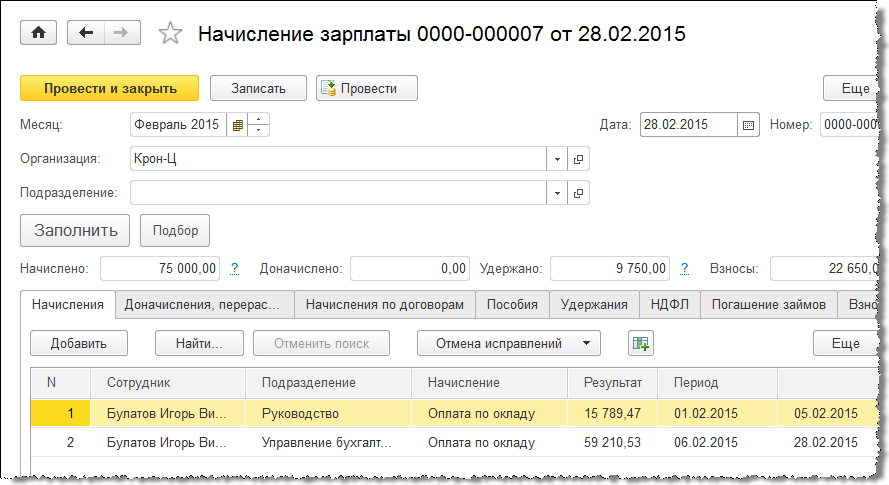The image size is (889, 485).
Task: Click the open icon beside Подразделение field
Action: click(x=578, y=193)
